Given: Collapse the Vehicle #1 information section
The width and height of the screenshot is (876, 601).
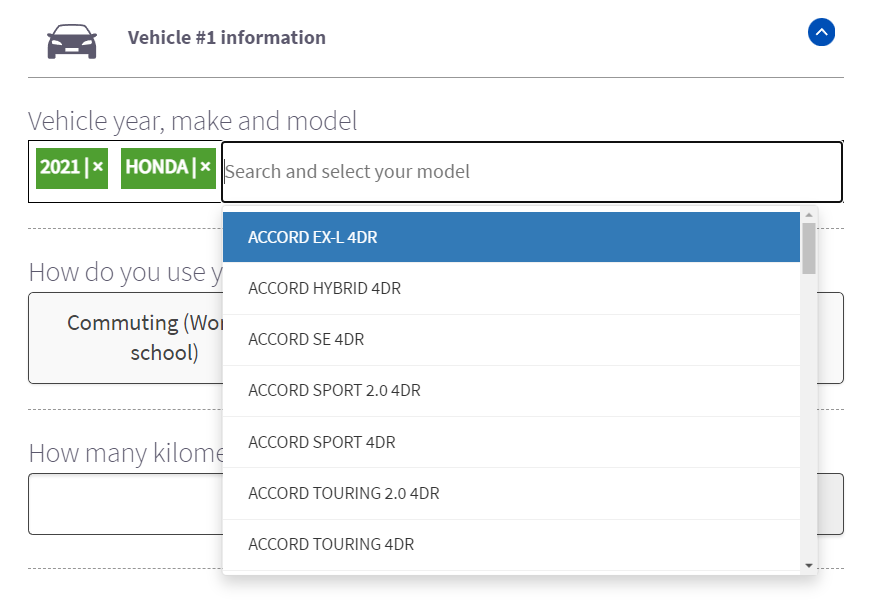Looking at the screenshot, I should [x=821, y=33].
